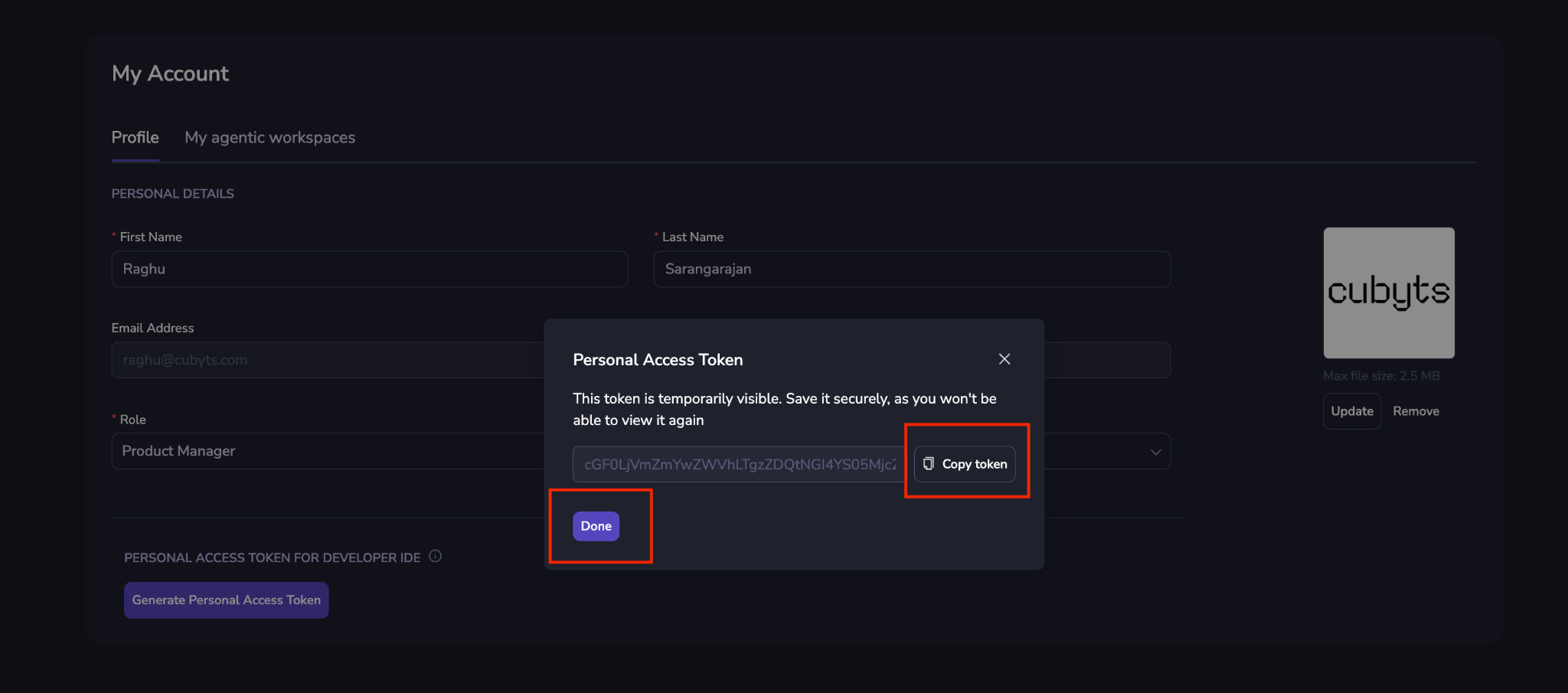Click the cubyts profile picture
Screen dimensions: 1568x693
(1388, 293)
